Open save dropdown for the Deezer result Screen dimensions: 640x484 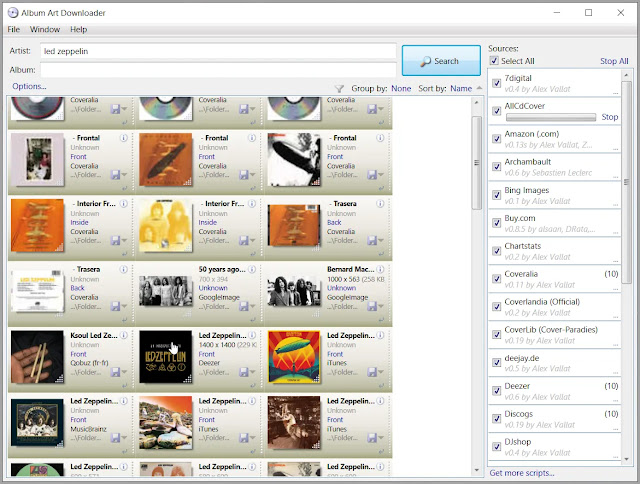(253, 372)
